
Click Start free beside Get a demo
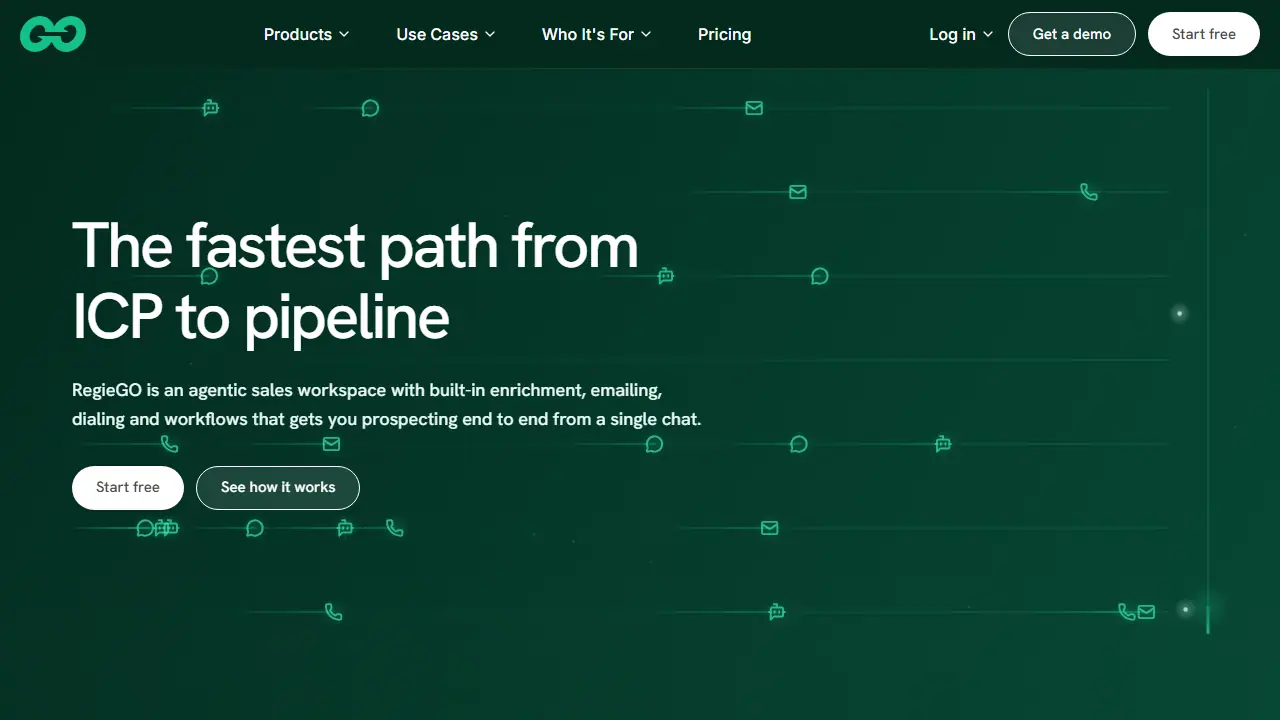tap(1204, 34)
